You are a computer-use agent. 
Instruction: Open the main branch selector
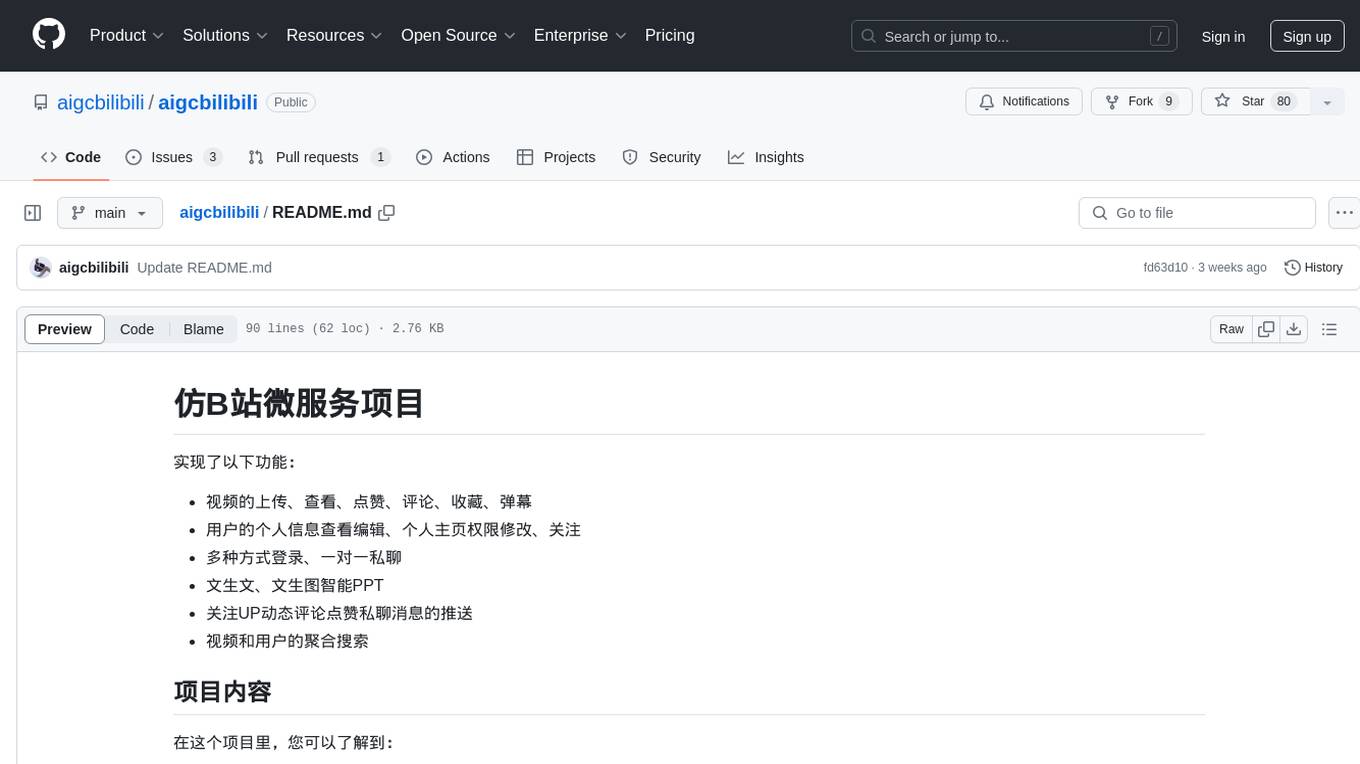(x=110, y=213)
